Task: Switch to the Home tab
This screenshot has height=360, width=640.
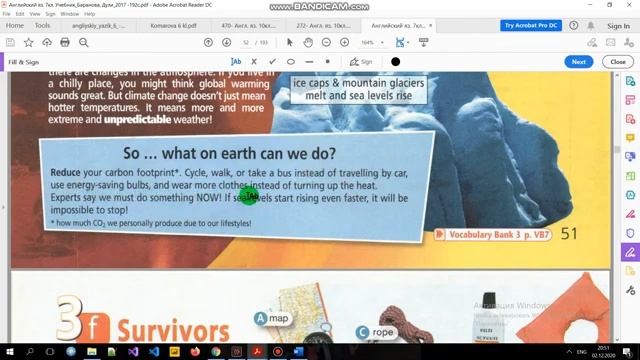Action: point(15,25)
